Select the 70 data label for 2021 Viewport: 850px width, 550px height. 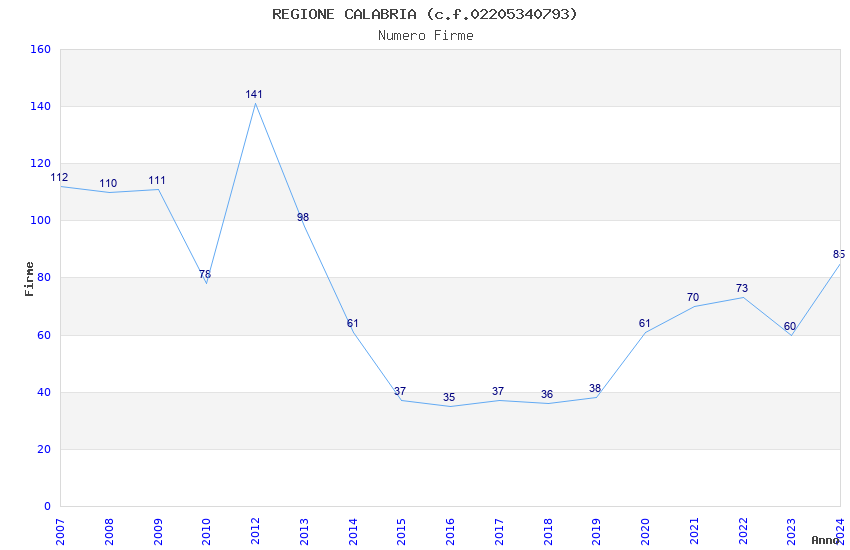click(693, 297)
